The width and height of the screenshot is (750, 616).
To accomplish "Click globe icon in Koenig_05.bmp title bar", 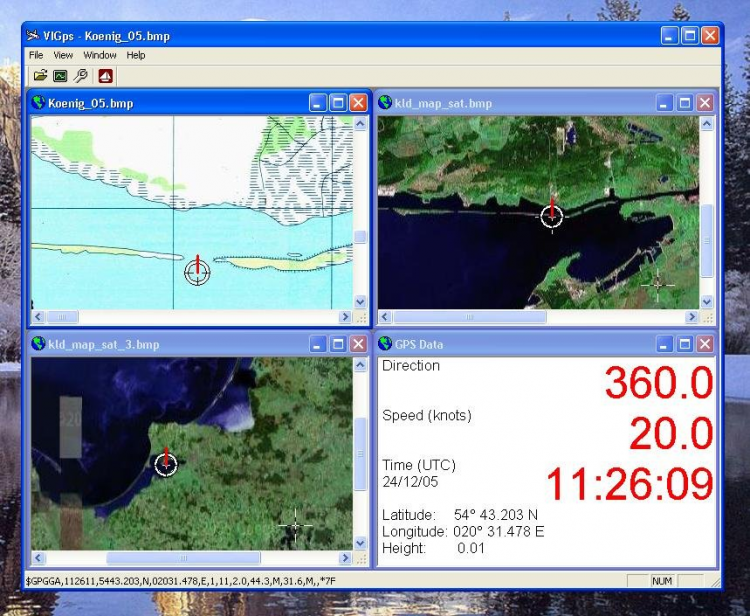I will coord(39,103).
